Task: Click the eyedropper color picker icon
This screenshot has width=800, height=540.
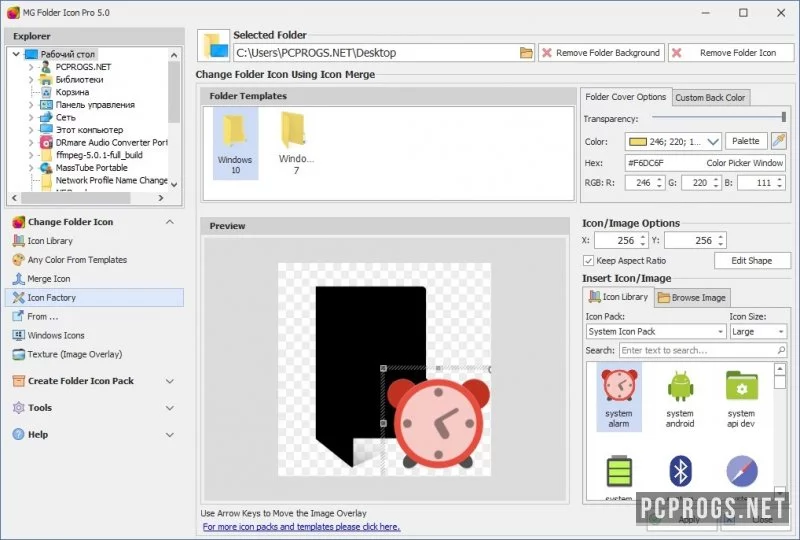Action: point(778,141)
